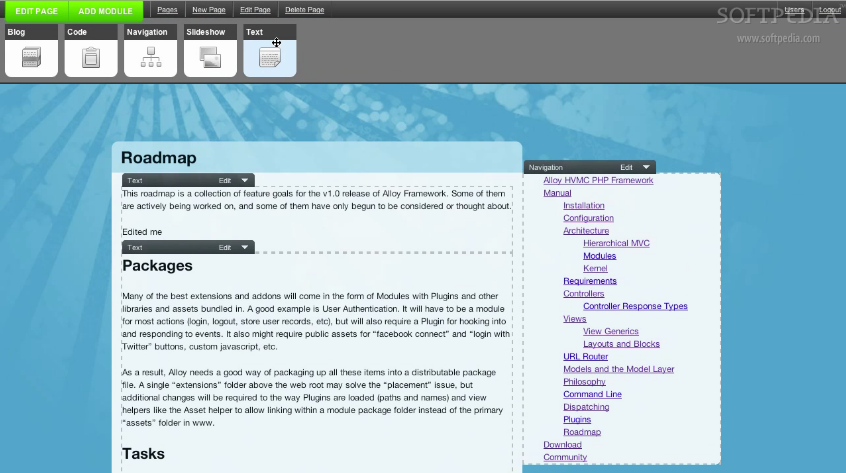
Task: Expand the Navigation module dropdown arrow
Action: tap(647, 167)
